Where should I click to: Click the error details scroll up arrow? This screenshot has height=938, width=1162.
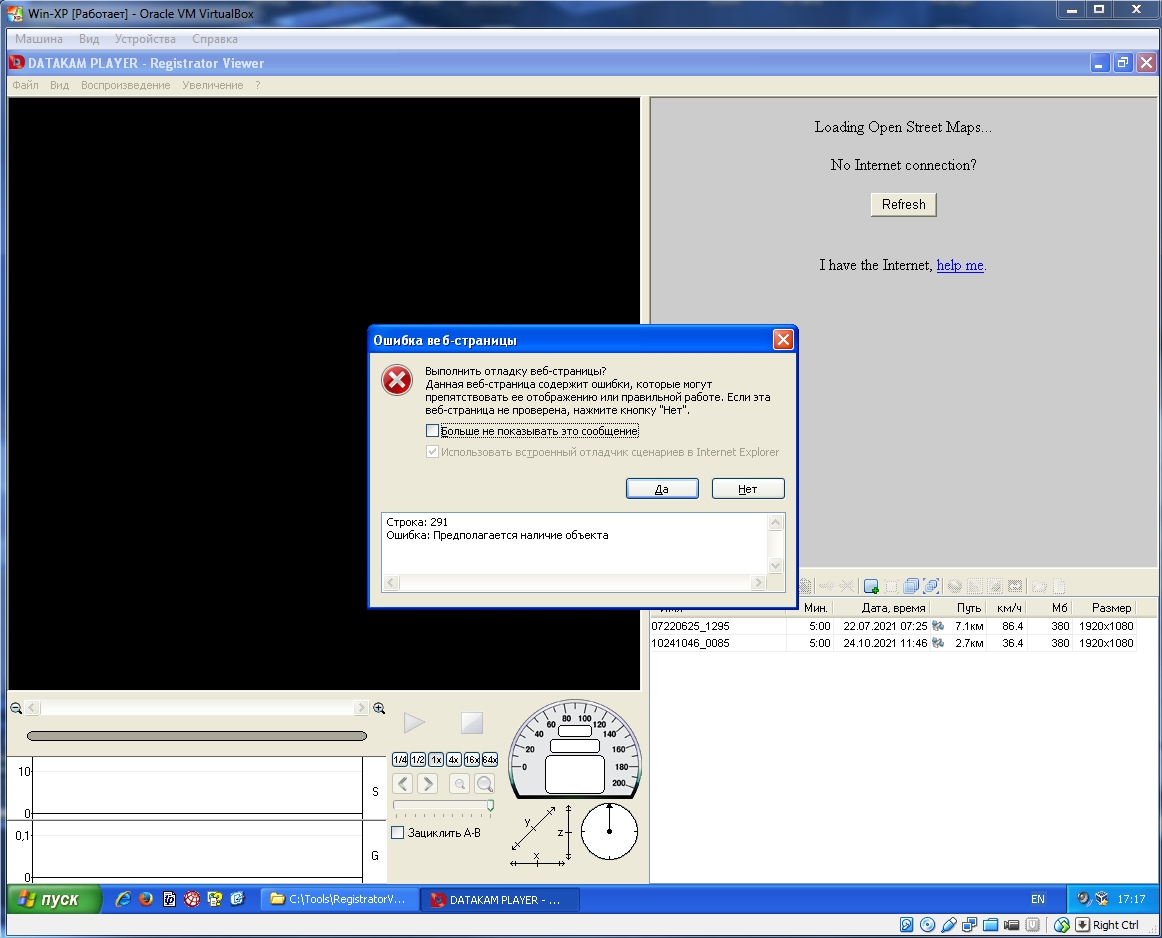[x=776, y=523]
